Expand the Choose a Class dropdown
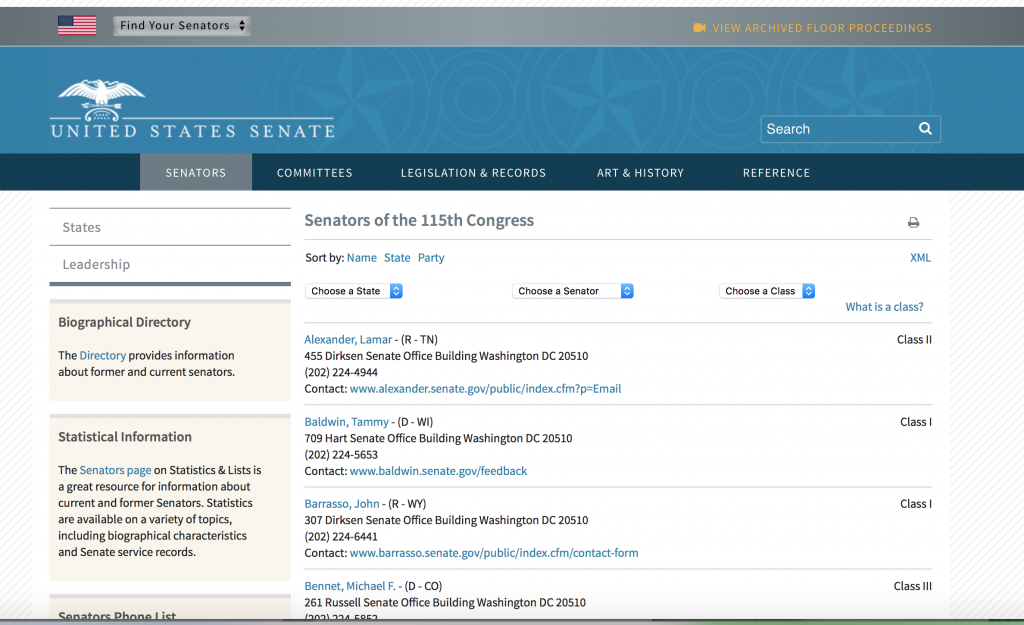The width and height of the screenshot is (1024, 625). click(x=767, y=291)
